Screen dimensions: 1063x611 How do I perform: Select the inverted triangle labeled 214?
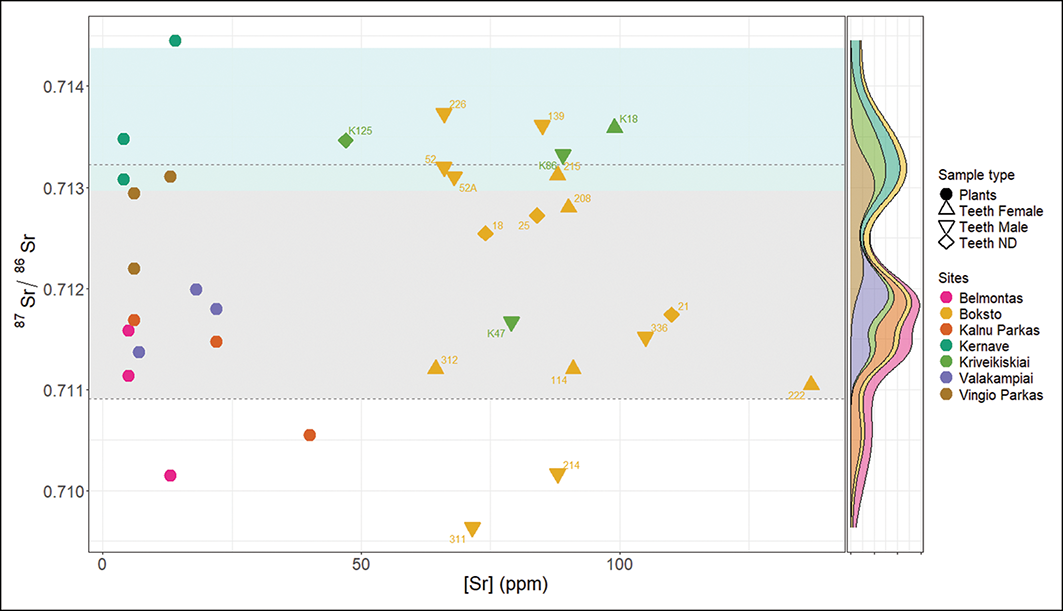(557, 475)
